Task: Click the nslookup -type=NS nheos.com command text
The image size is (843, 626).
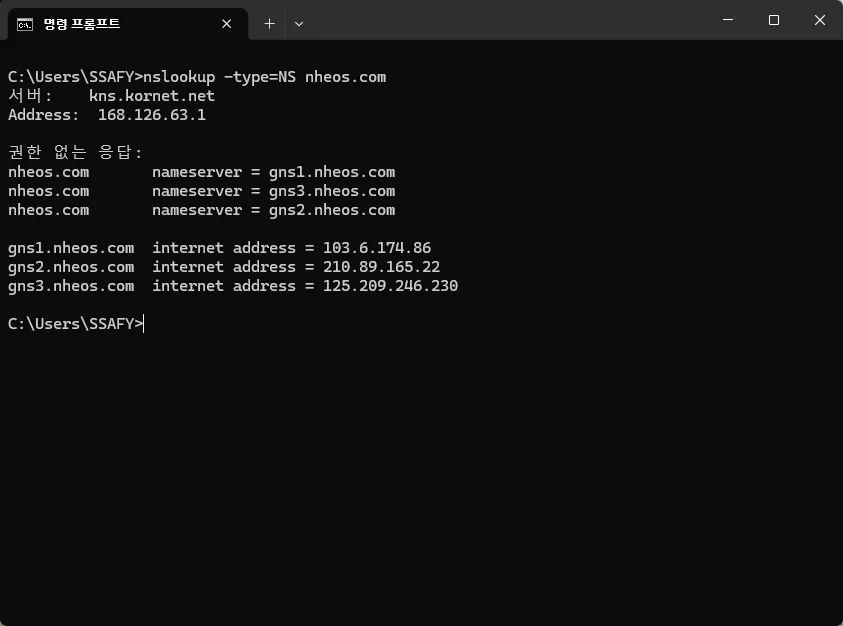Action: point(265,77)
